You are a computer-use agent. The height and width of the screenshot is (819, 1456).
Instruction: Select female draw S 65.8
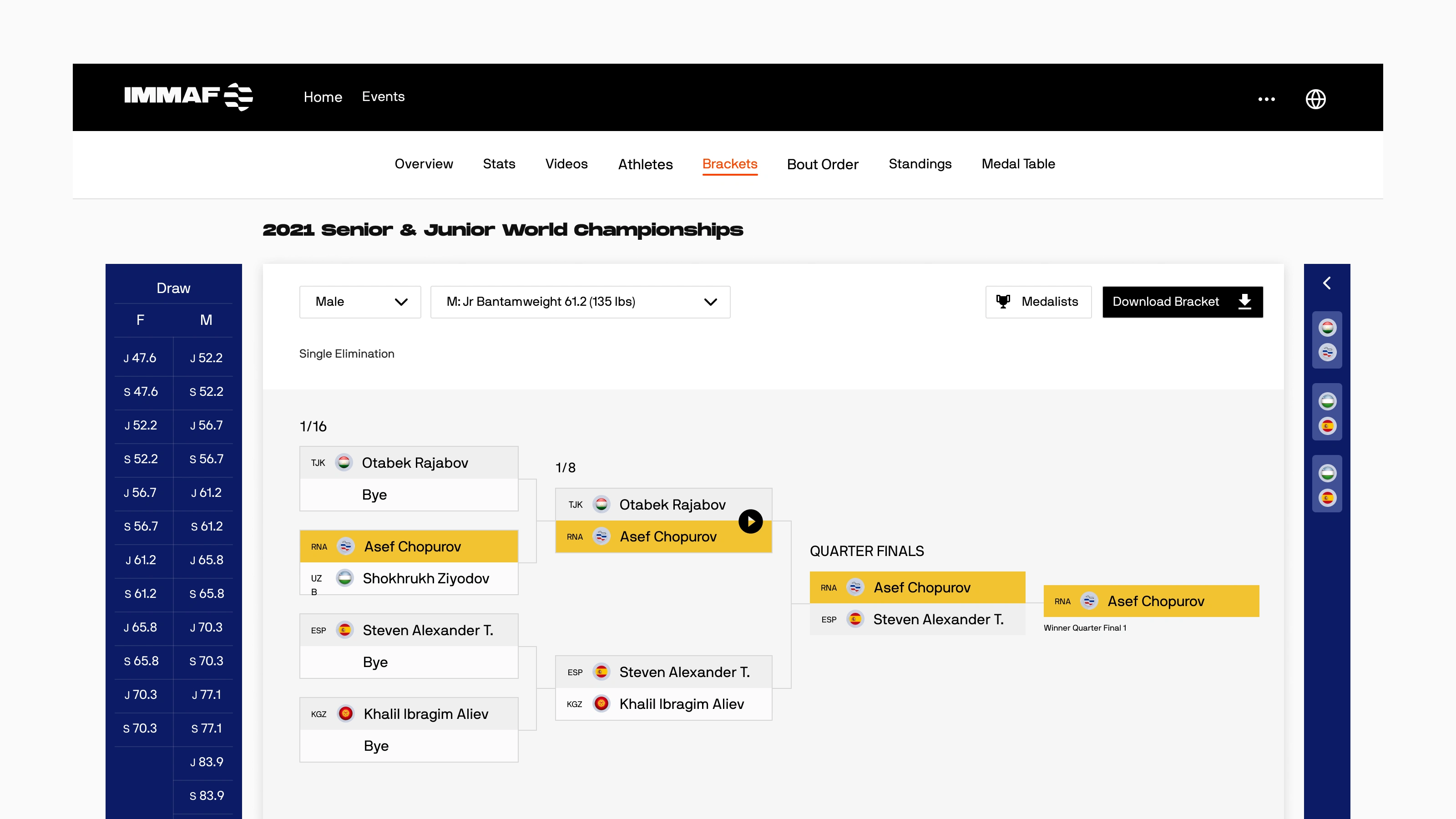(x=141, y=661)
